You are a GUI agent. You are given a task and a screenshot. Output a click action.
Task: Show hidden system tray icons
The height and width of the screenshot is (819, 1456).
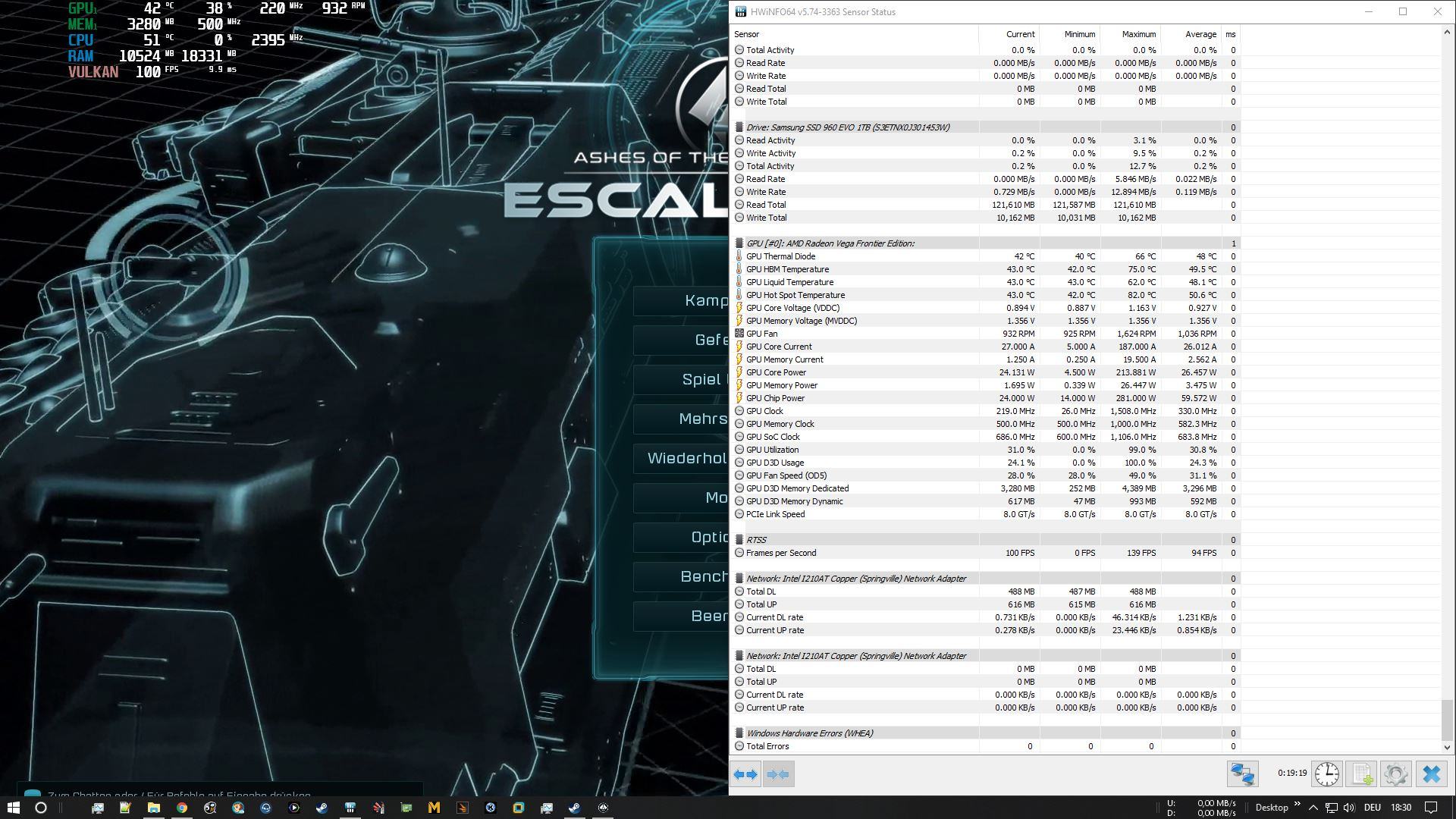tap(1313, 808)
